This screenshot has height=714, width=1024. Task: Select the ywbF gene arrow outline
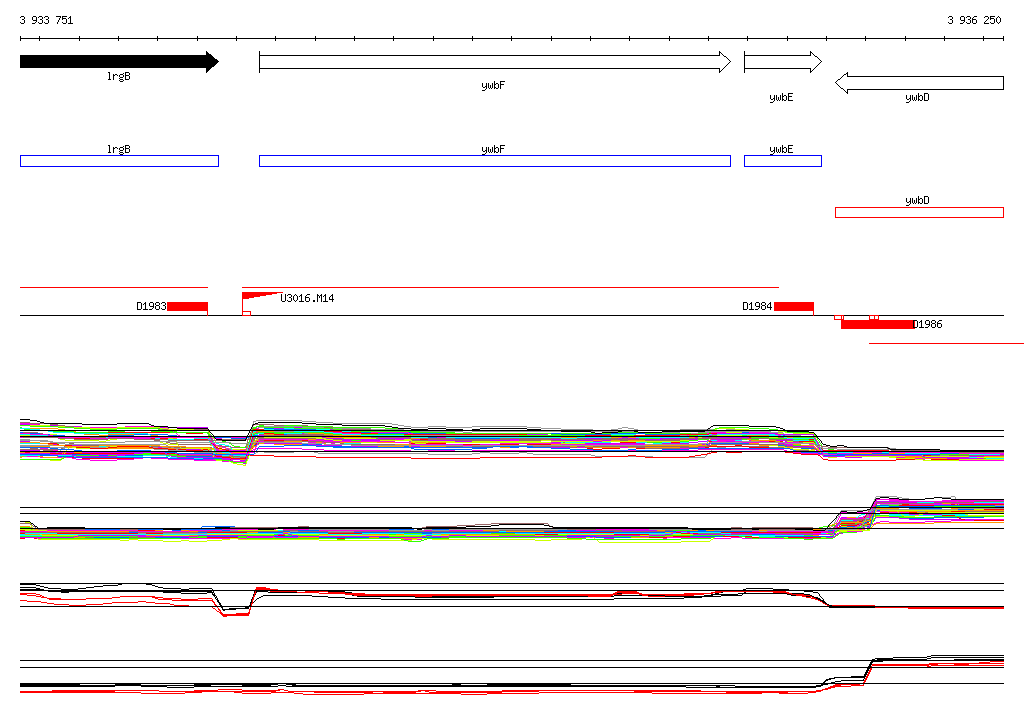[x=495, y=62]
